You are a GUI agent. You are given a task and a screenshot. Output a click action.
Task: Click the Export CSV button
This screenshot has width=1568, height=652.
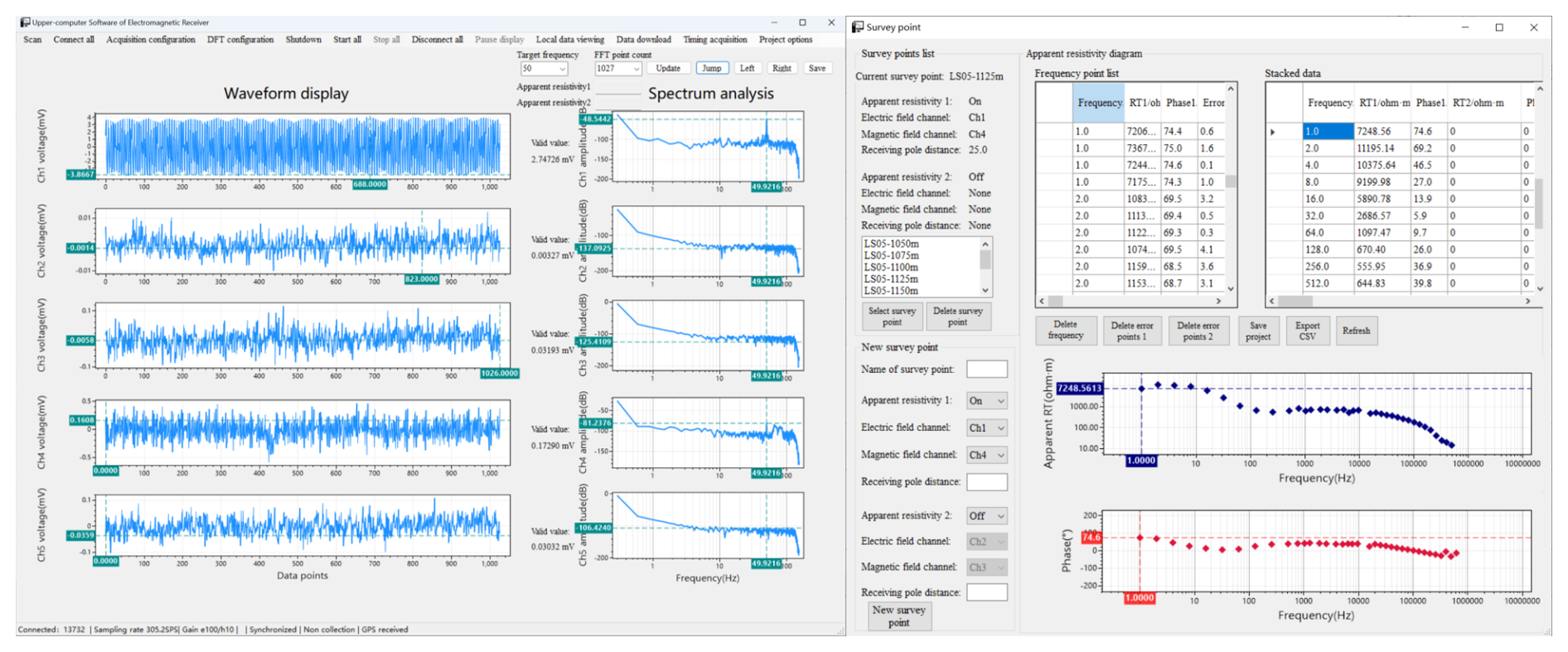pos(1307,331)
